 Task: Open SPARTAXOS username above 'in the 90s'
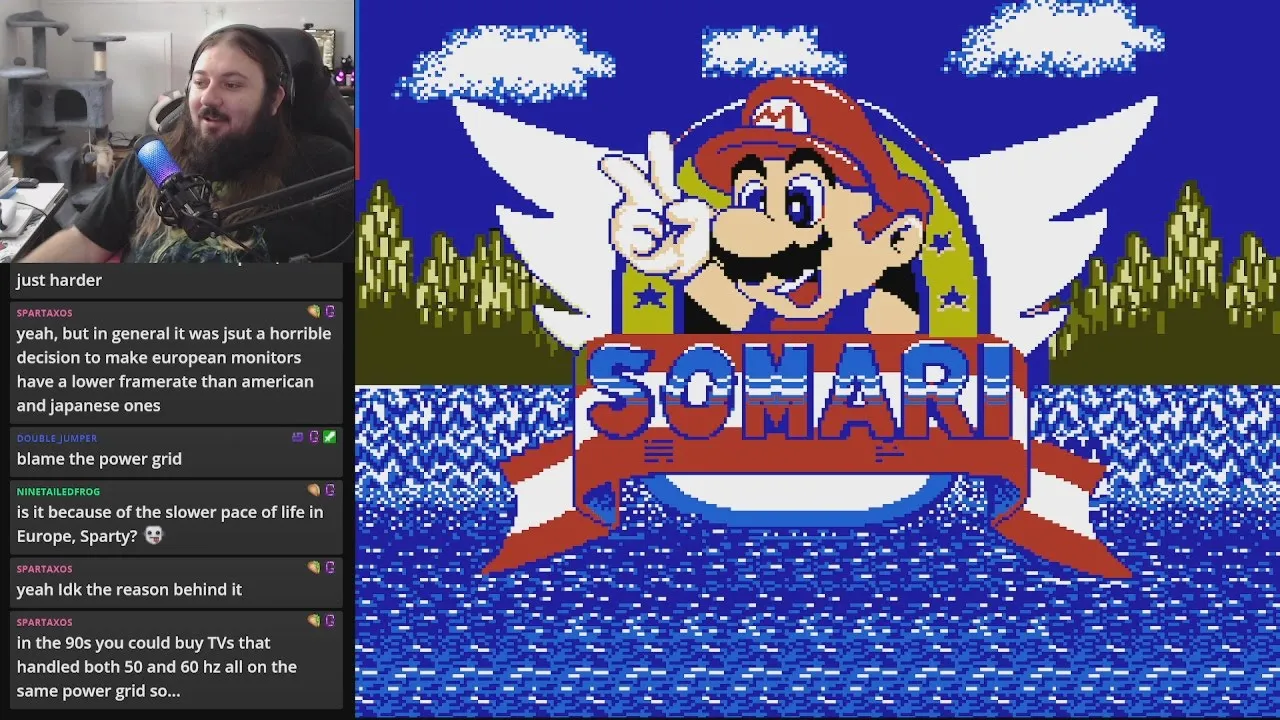[44, 621]
